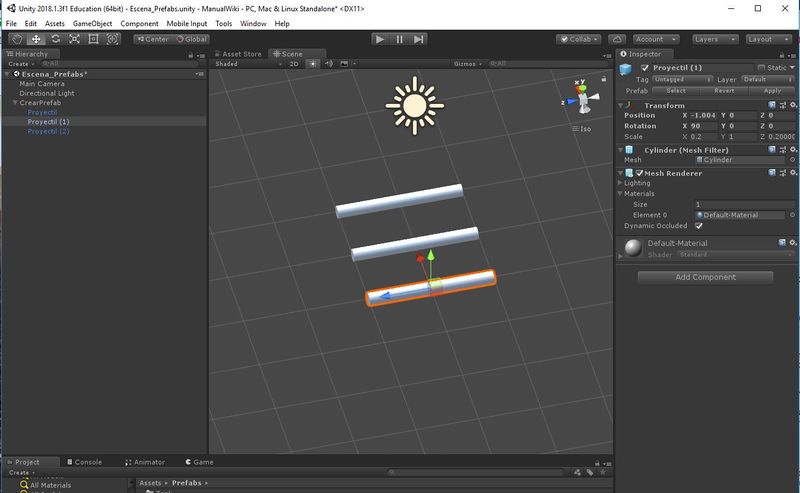The image size is (800, 493).
Task: Lock the Inspector panel
Action: pos(782,55)
